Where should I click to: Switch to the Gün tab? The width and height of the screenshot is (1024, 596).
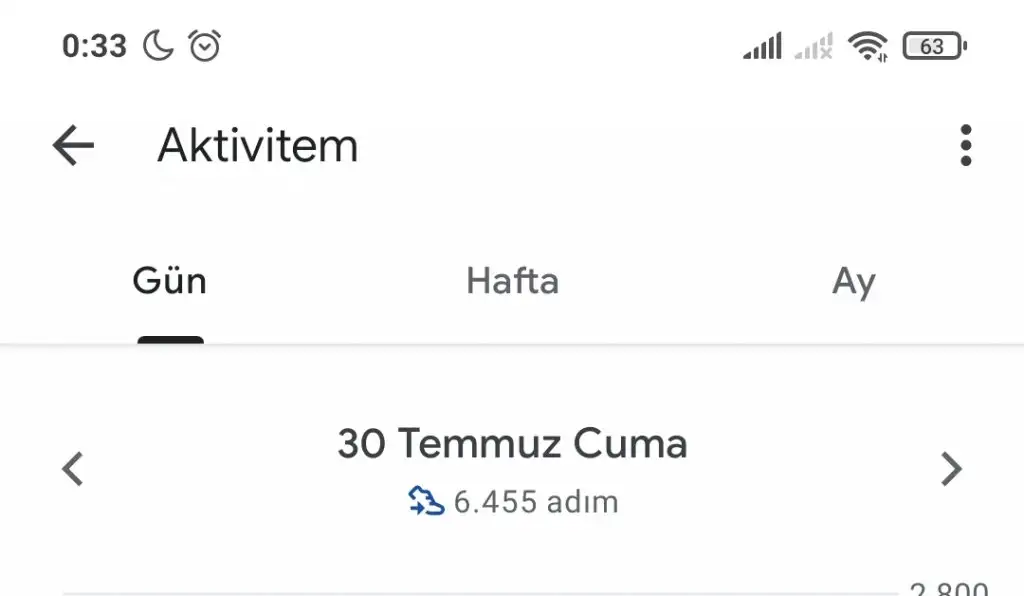pos(170,282)
